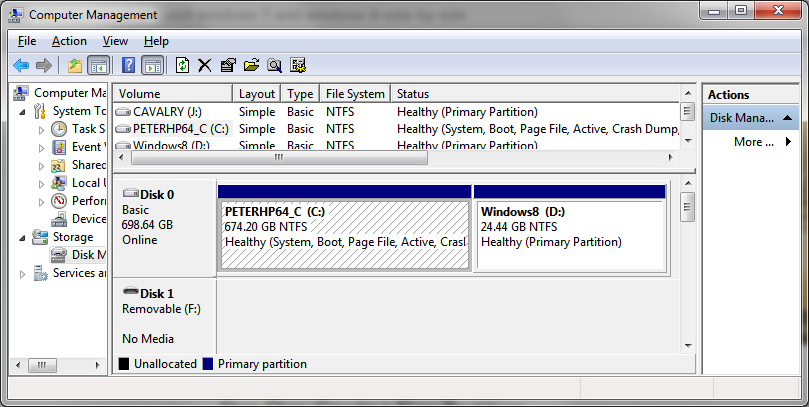The image size is (809, 407).
Task: Sort by the File System column header
Action: (355, 94)
